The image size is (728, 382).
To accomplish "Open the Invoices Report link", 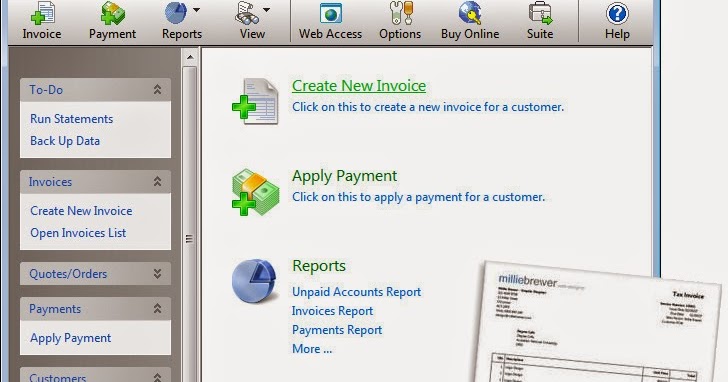I will click(332, 311).
